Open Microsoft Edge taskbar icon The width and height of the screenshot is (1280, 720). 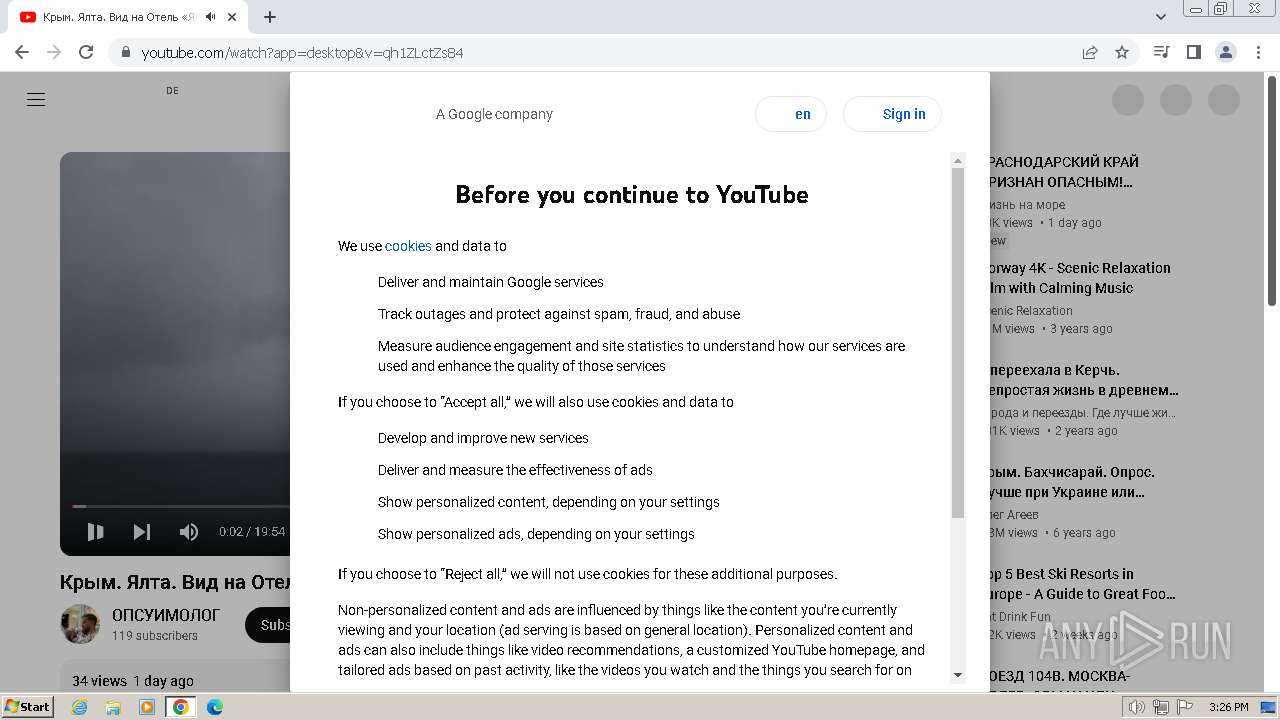click(214, 707)
